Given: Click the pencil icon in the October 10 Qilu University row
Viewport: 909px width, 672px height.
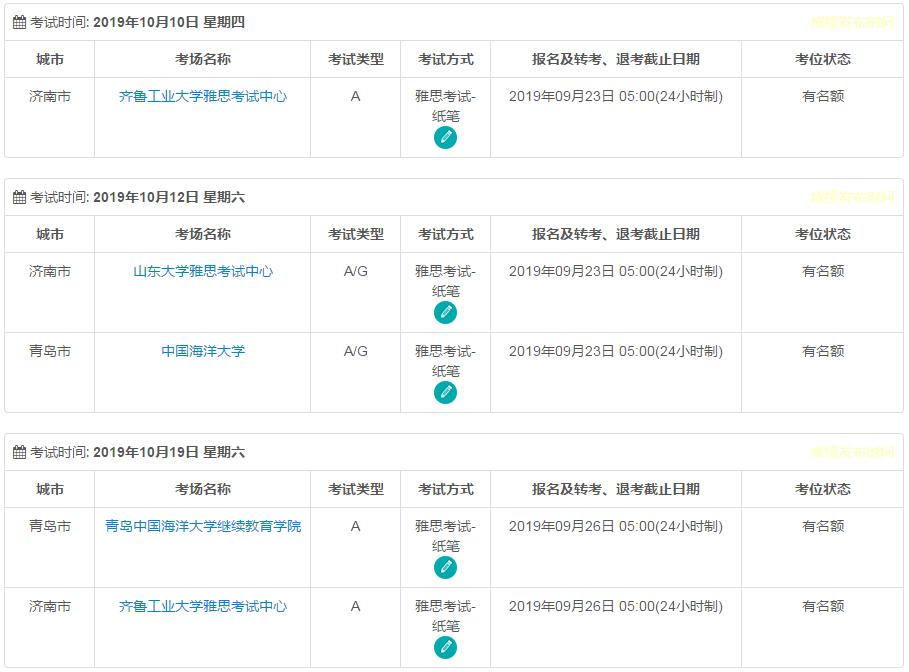Looking at the screenshot, I should (446, 138).
